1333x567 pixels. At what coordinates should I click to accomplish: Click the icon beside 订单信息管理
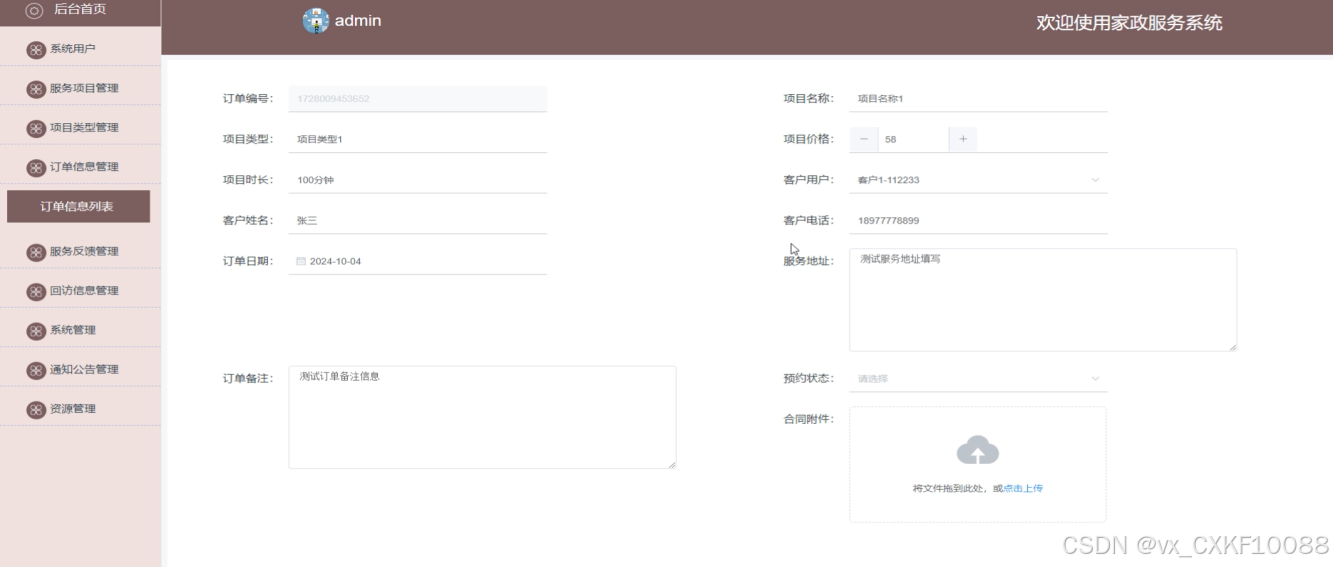(x=36, y=167)
